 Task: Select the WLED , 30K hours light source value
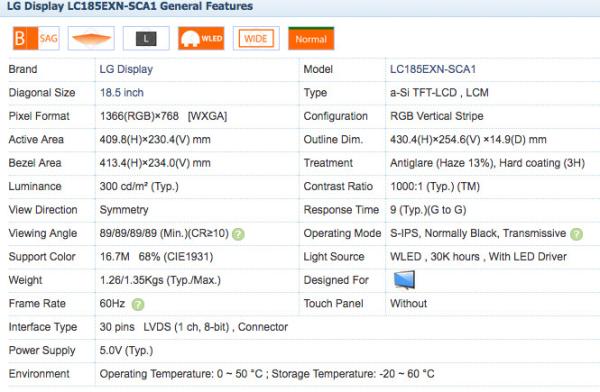478,256
